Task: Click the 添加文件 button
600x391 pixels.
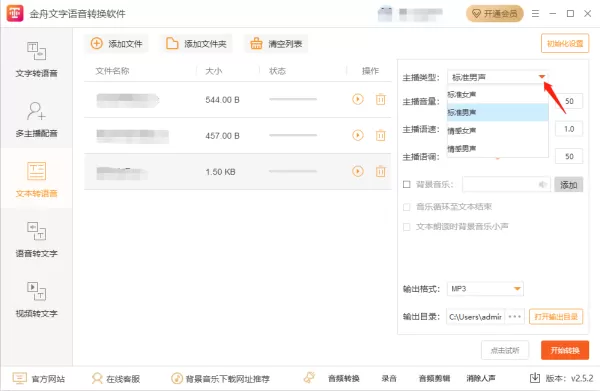Action: (x=116, y=44)
